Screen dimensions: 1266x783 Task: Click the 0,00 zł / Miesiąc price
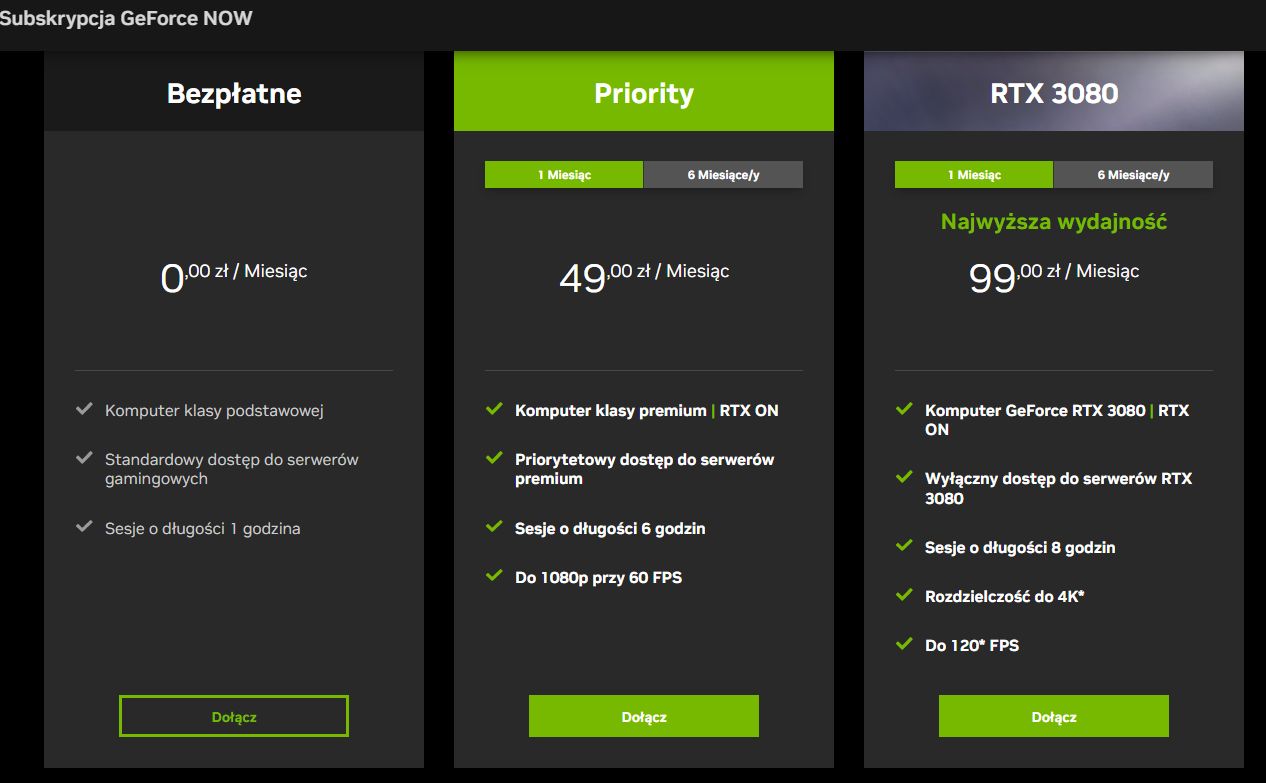click(234, 276)
